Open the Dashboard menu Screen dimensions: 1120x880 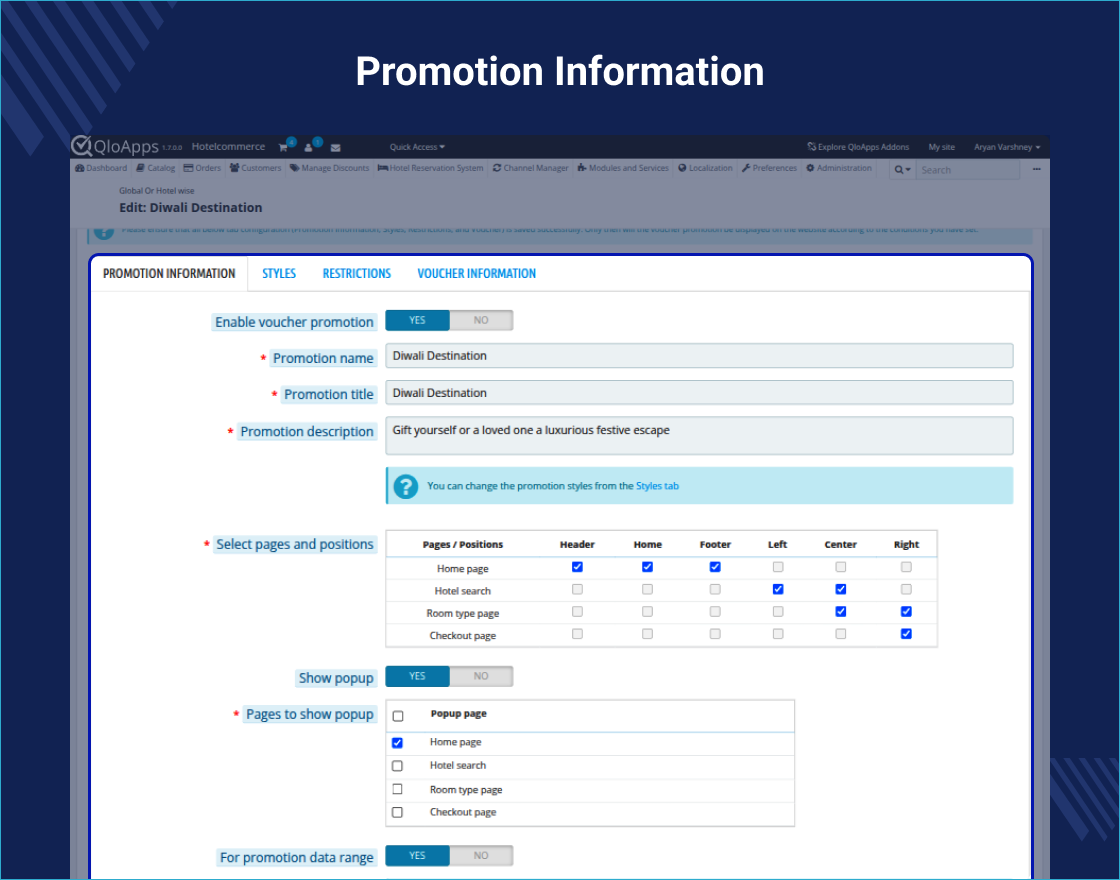pyautogui.click(x=101, y=168)
